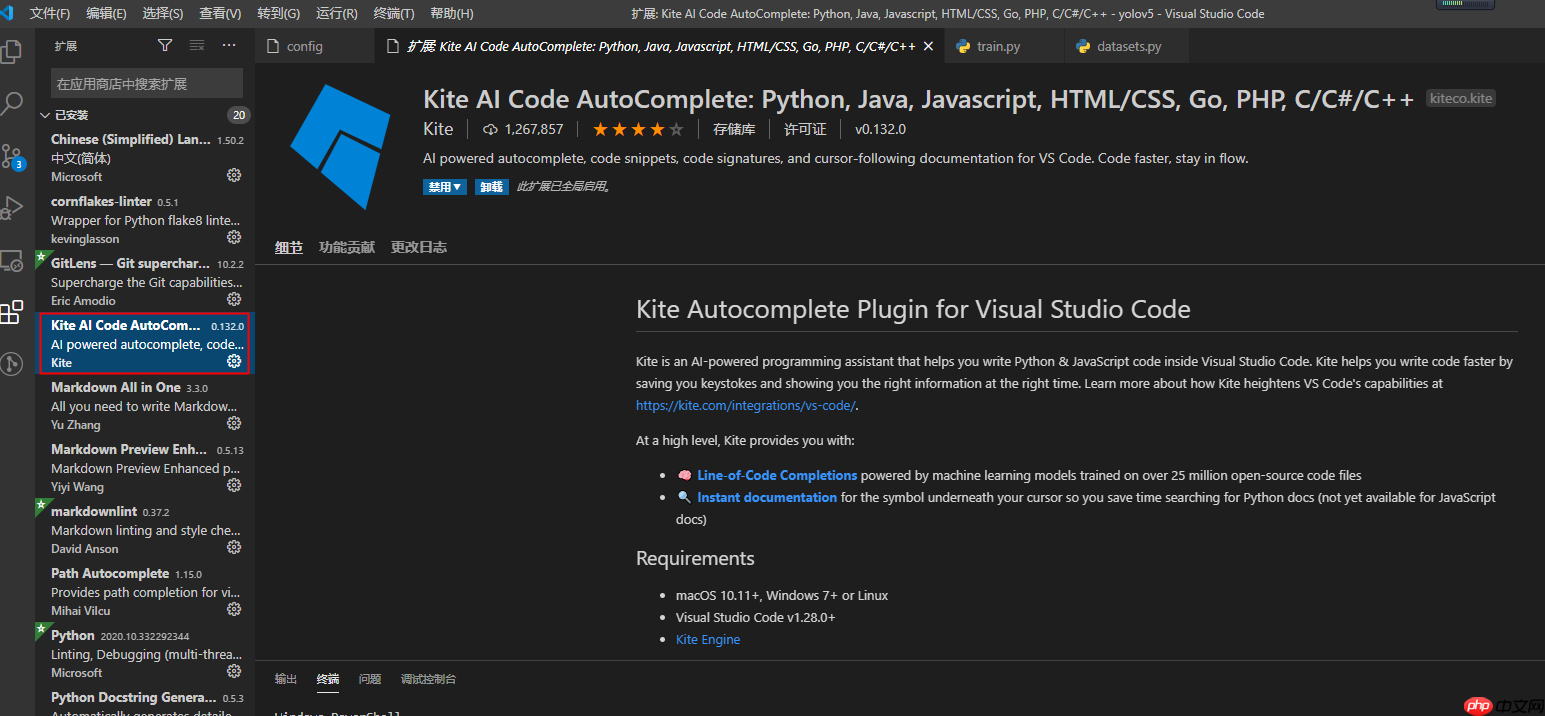
Task: Follow the Line-of-Code Completions link
Action: (777, 475)
